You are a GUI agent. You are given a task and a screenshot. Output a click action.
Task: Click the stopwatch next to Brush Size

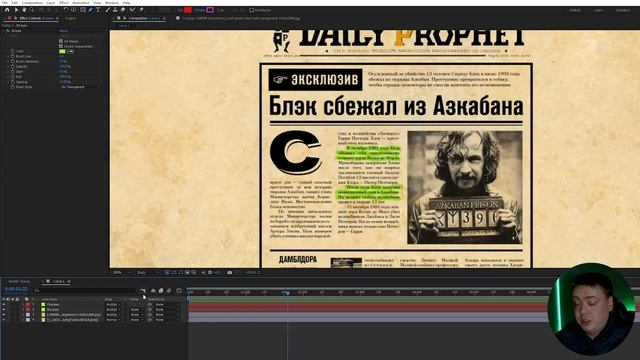tap(13, 56)
